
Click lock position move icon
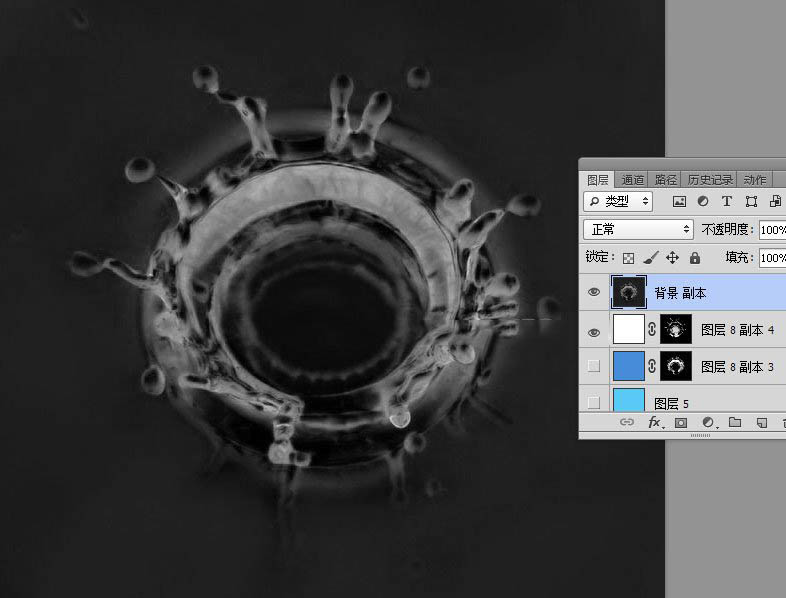672,258
